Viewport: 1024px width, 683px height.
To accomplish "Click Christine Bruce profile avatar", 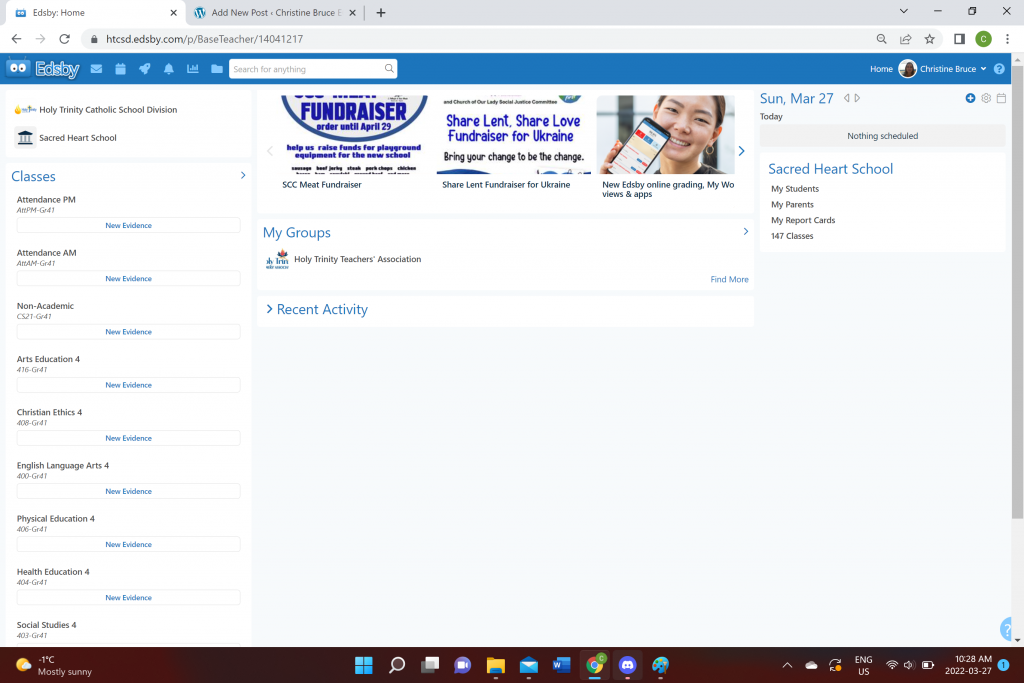I will [x=907, y=69].
